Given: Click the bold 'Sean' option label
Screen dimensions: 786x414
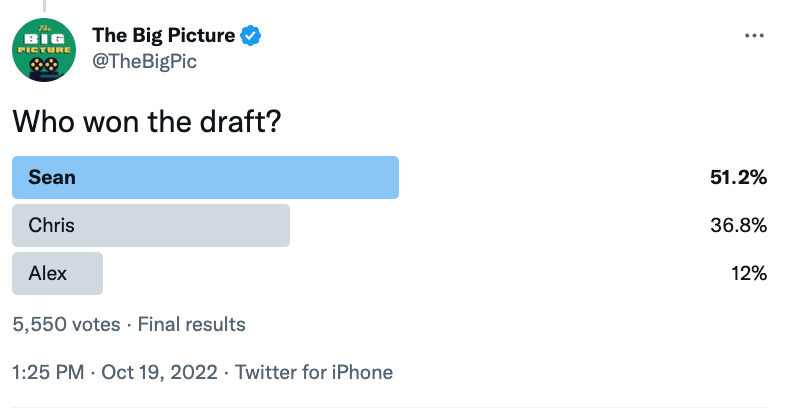Looking at the screenshot, I should point(52,178).
